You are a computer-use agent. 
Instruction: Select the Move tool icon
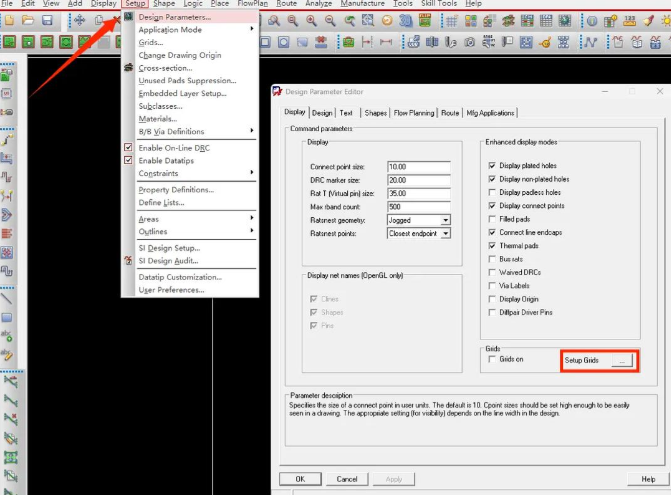tap(79, 21)
